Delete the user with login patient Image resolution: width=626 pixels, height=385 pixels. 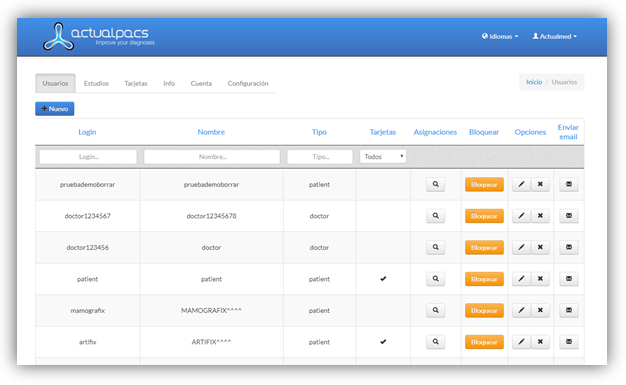click(x=540, y=279)
